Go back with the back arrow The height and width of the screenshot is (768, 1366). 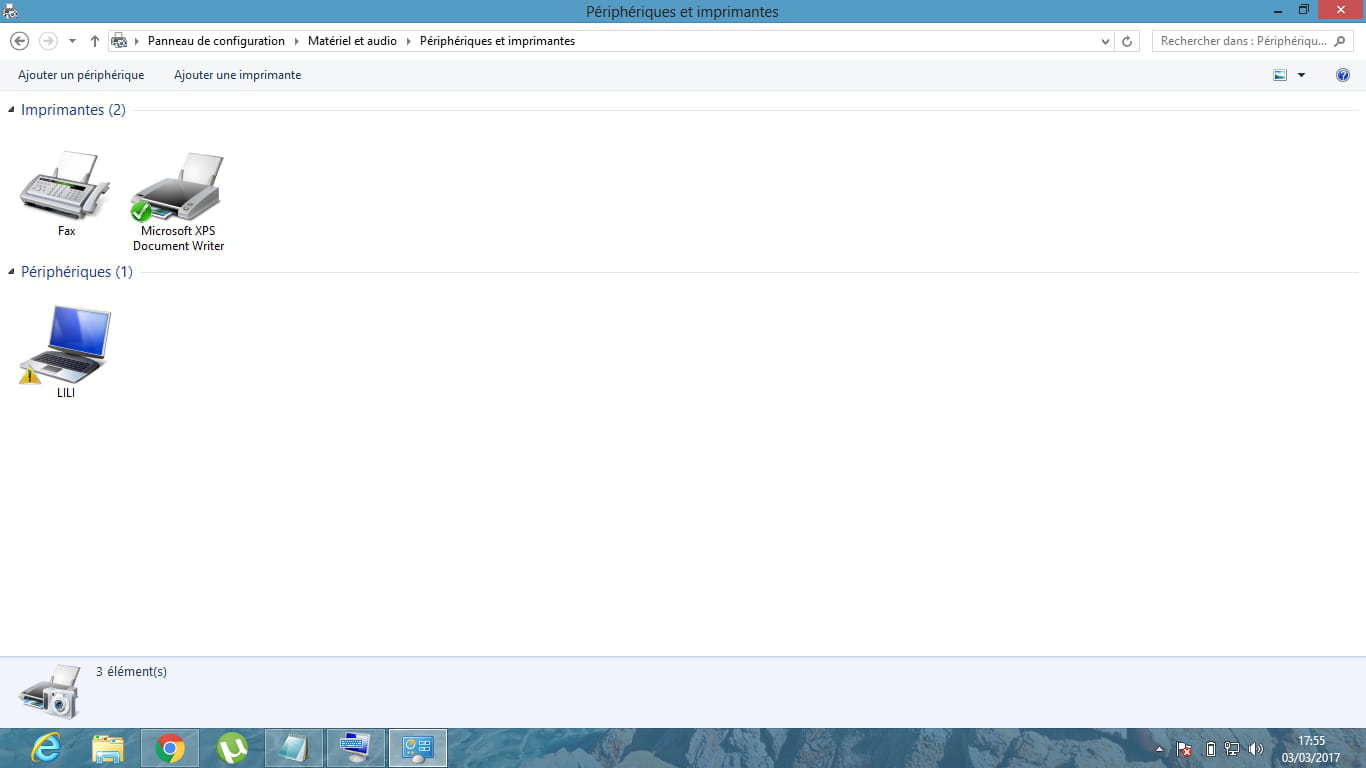[x=19, y=41]
